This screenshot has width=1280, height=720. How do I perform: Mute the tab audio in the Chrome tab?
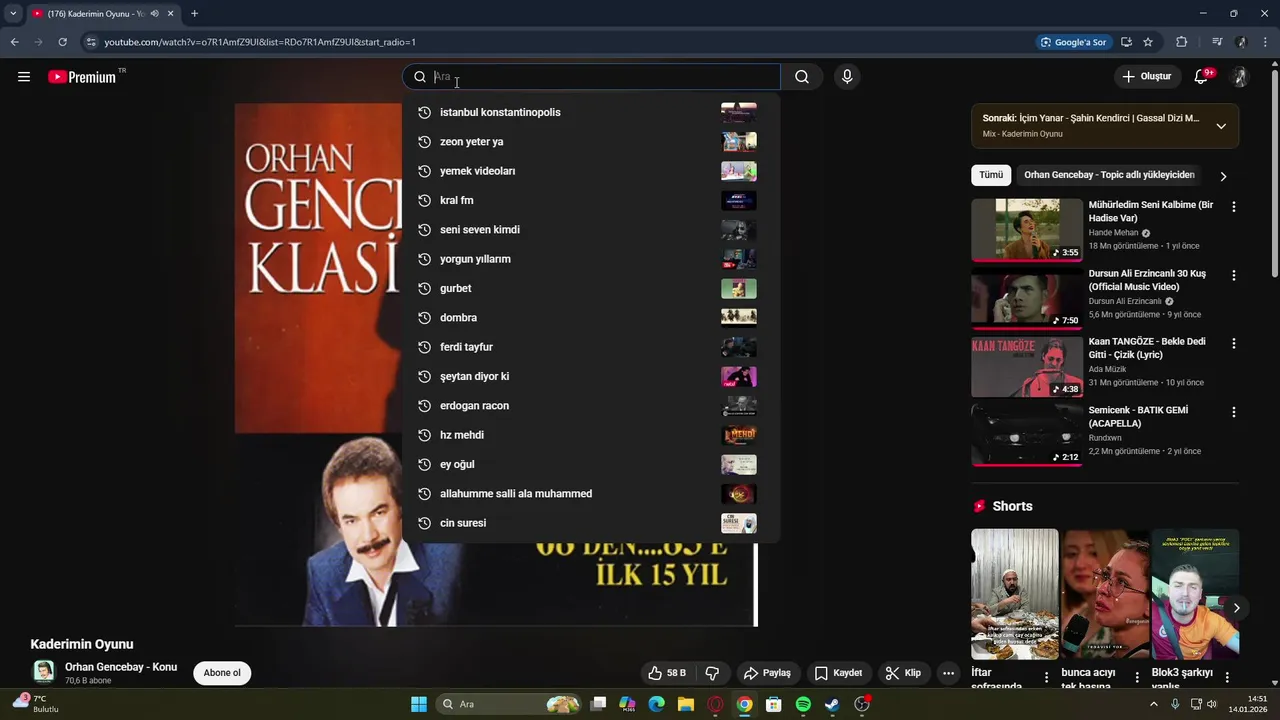coord(154,14)
